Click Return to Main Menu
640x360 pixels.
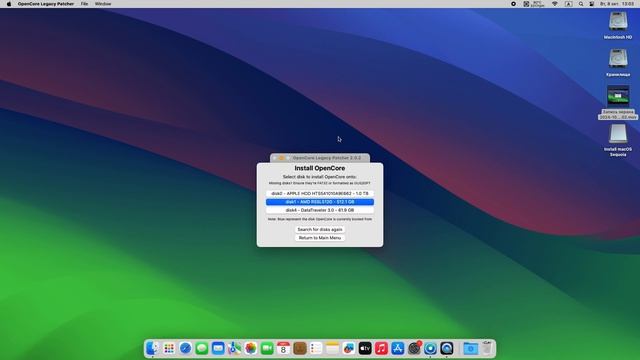(x=320, y=238)
